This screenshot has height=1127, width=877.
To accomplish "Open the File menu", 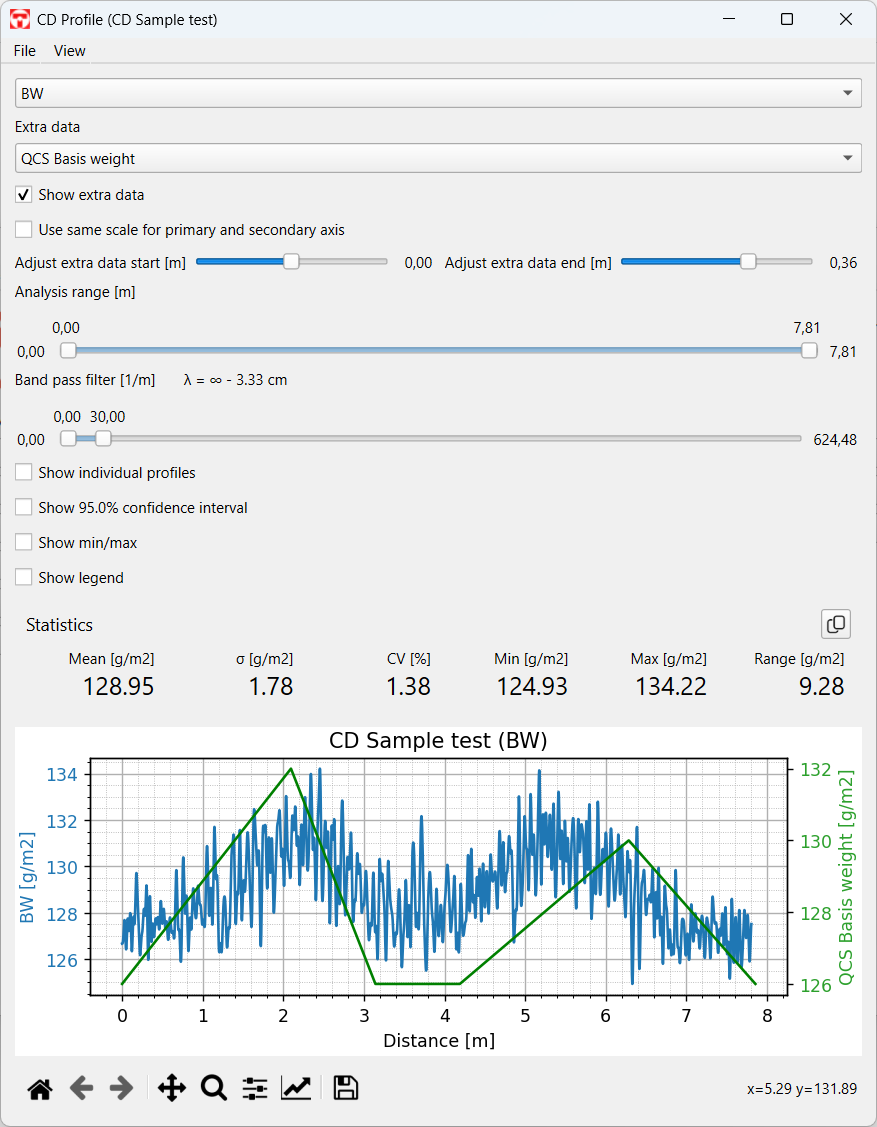I will click(x=23, y=51).
